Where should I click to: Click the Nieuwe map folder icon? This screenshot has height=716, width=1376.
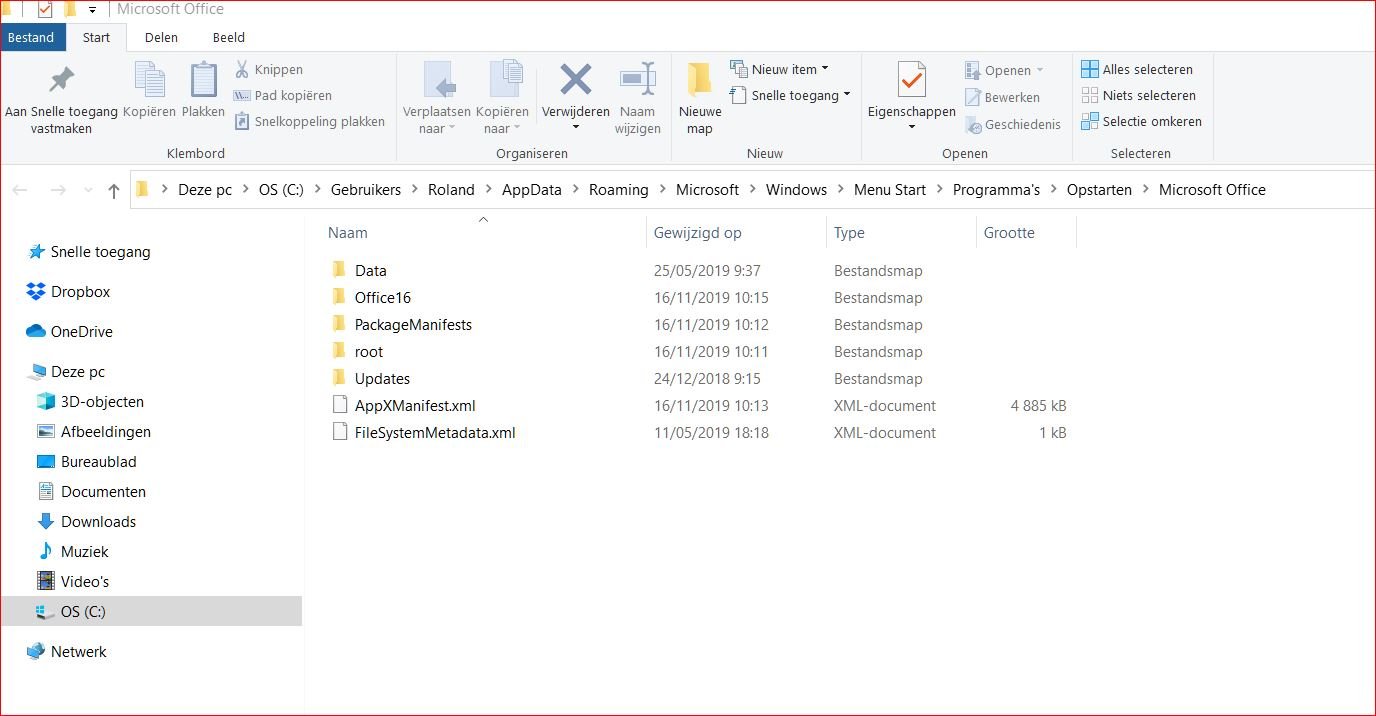point(699,81)
